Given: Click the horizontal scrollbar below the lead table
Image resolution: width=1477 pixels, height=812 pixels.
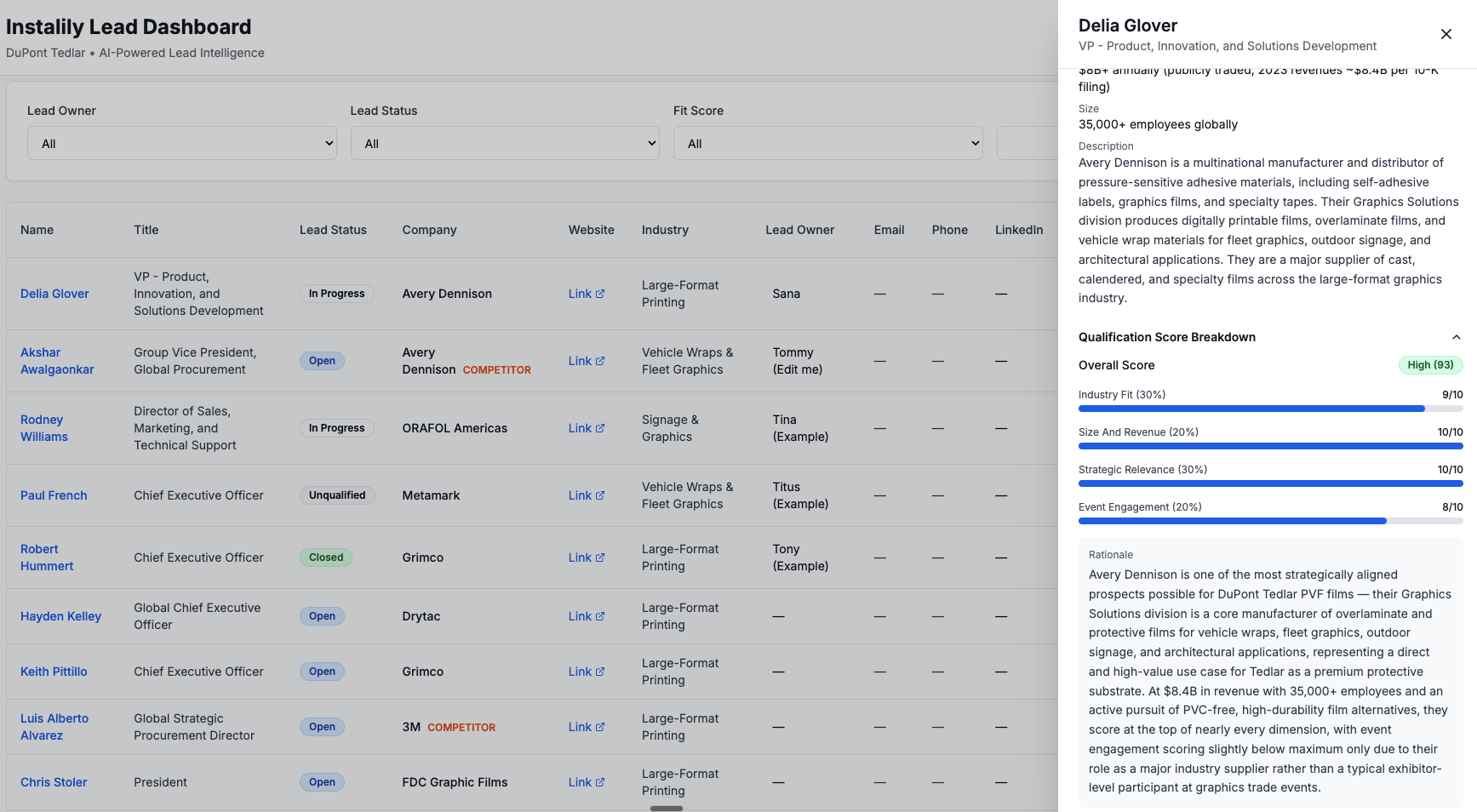Looking at the screenshot, I should click(x=666, y=808).
